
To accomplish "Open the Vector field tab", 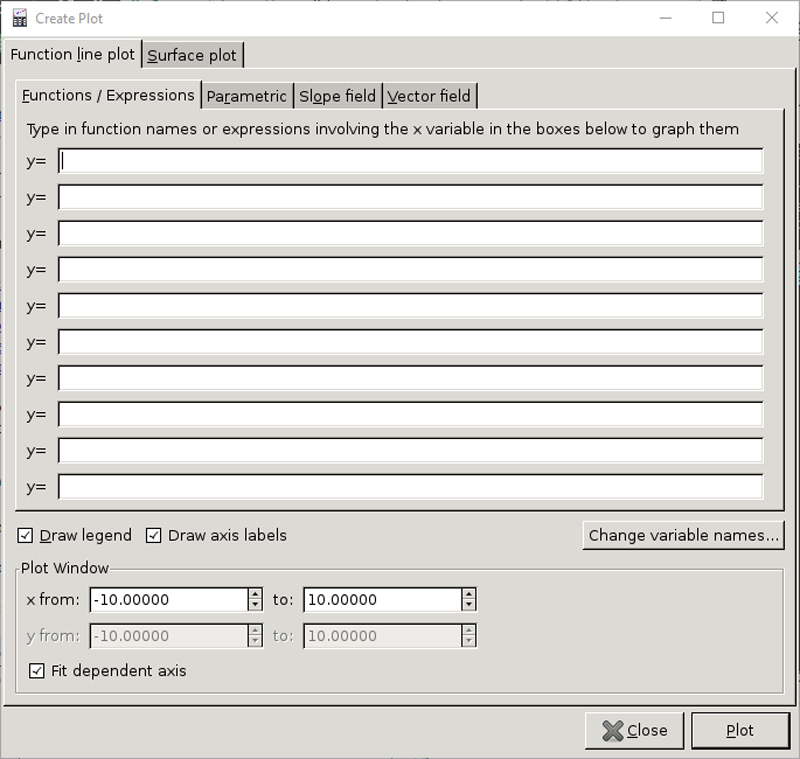I will click(429, 95).
